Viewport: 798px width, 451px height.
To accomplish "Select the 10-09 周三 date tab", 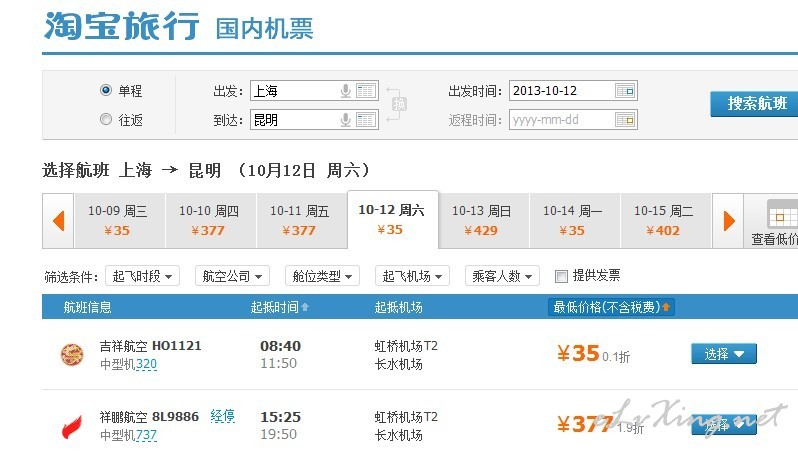I will click(120, 221).
